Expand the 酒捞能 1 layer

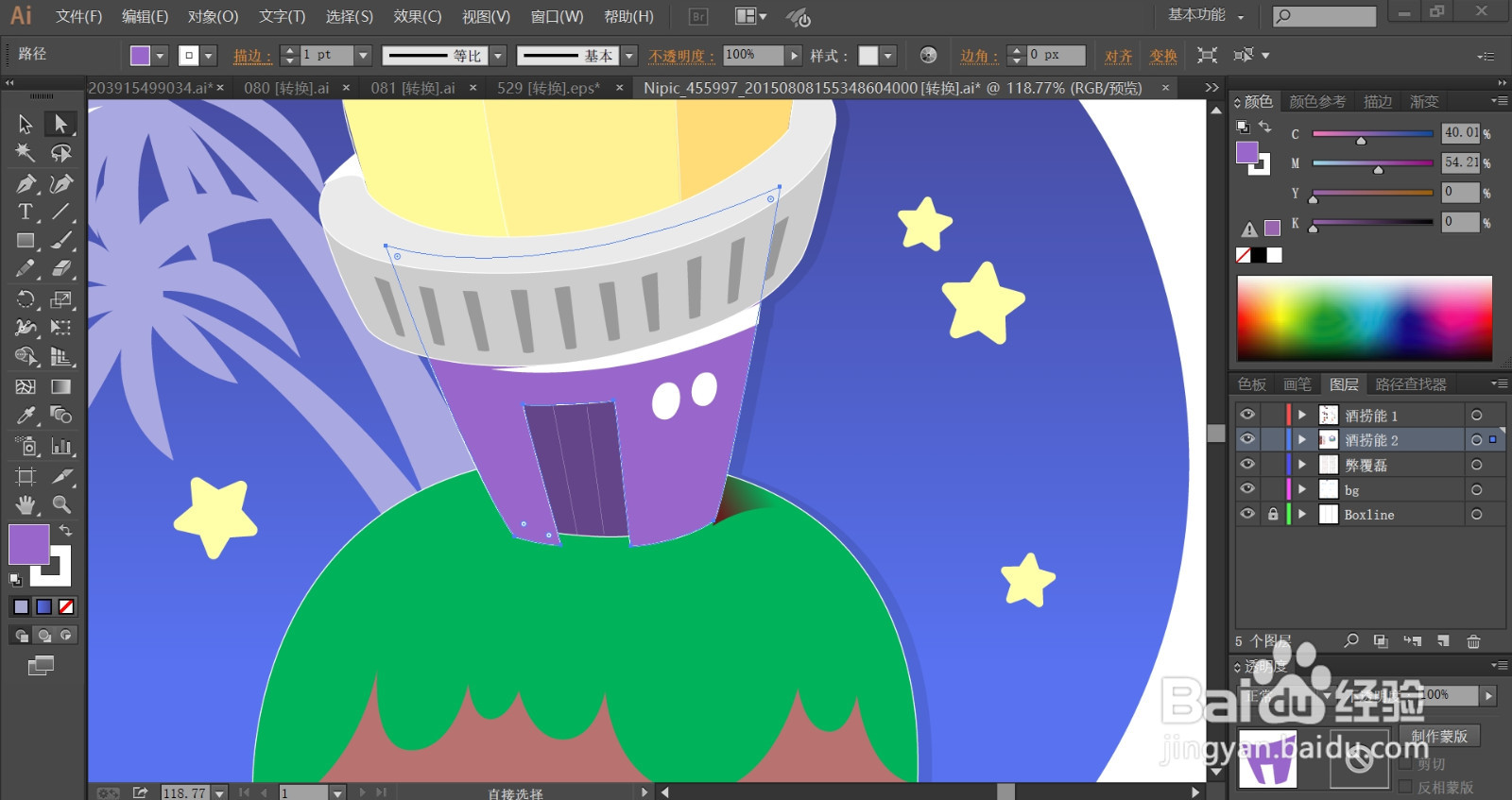(1302, 415)
